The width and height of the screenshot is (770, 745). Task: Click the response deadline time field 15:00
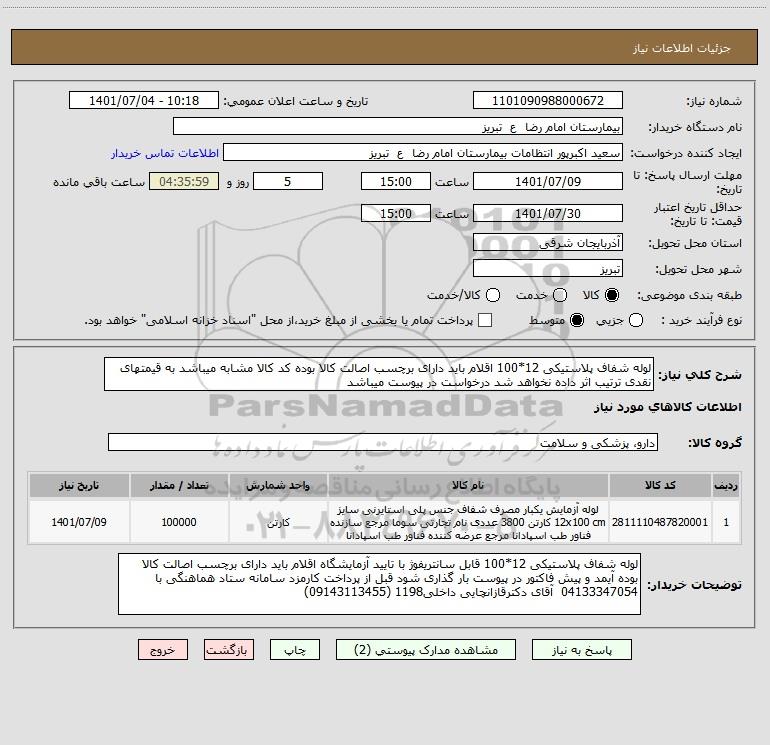click(x=396, y=181)
